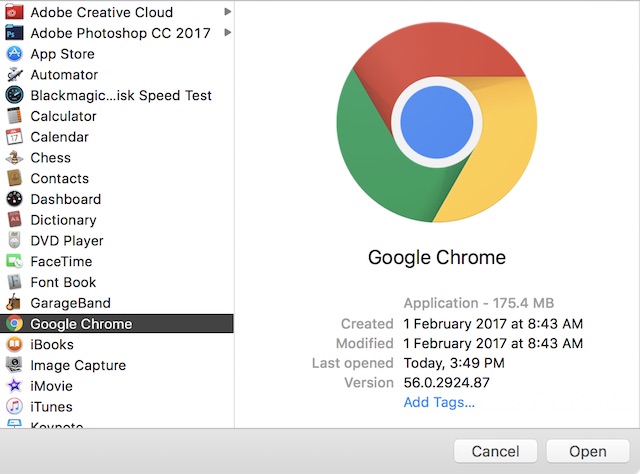Click the Calculator app icon
Screen dimensions: 640x474
[14, 116]
